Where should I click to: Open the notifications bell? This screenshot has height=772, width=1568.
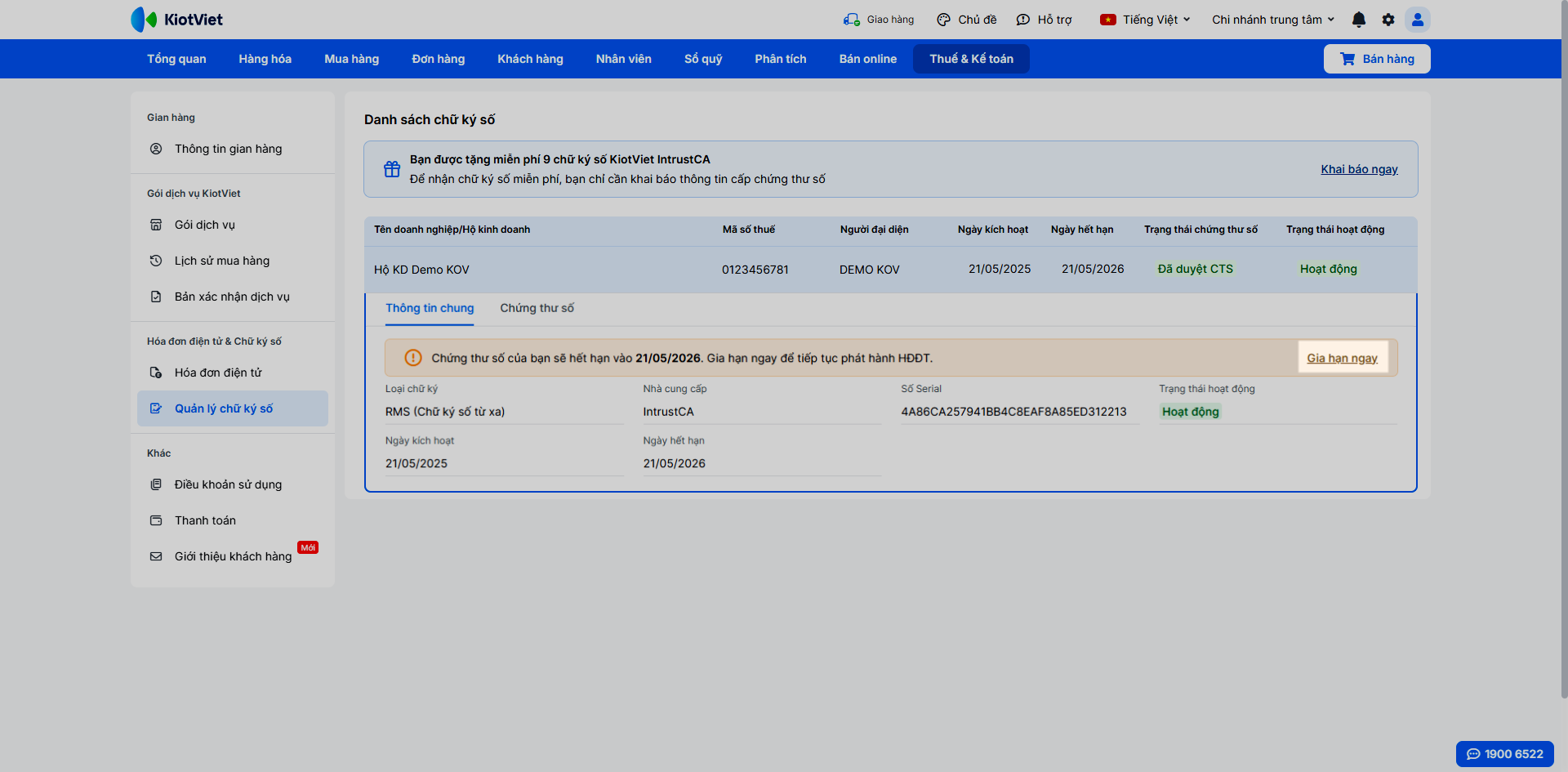[x=1359, y=20]
